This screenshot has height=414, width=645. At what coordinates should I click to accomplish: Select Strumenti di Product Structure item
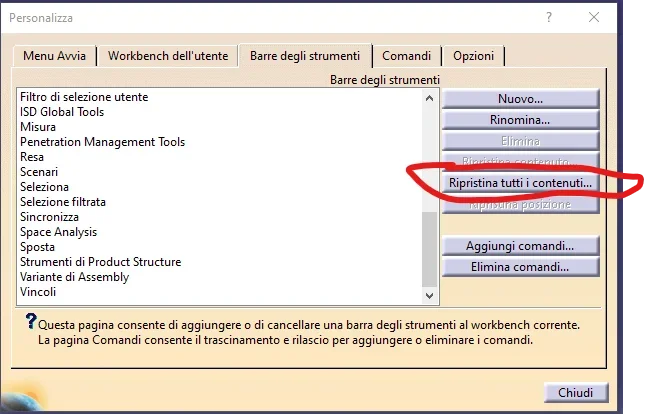[100, 262]
